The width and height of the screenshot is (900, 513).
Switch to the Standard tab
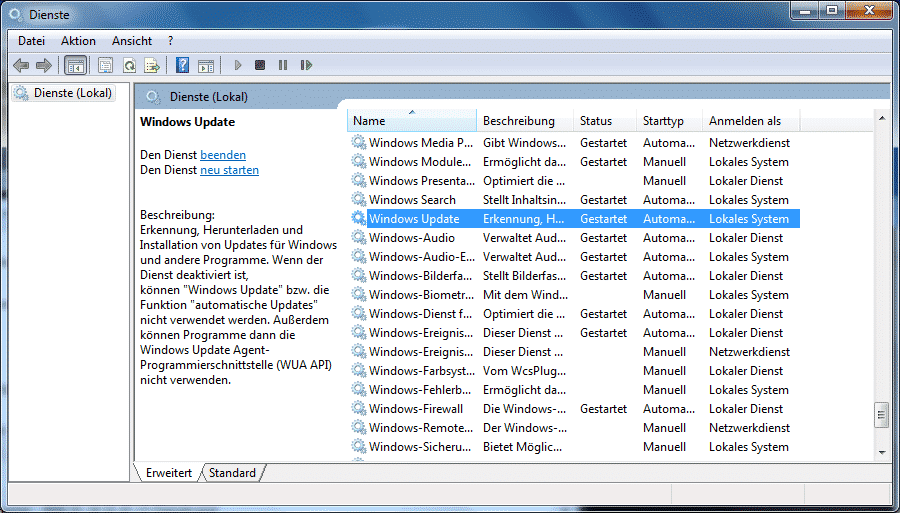pyautogui.click(x=232, y=473)
